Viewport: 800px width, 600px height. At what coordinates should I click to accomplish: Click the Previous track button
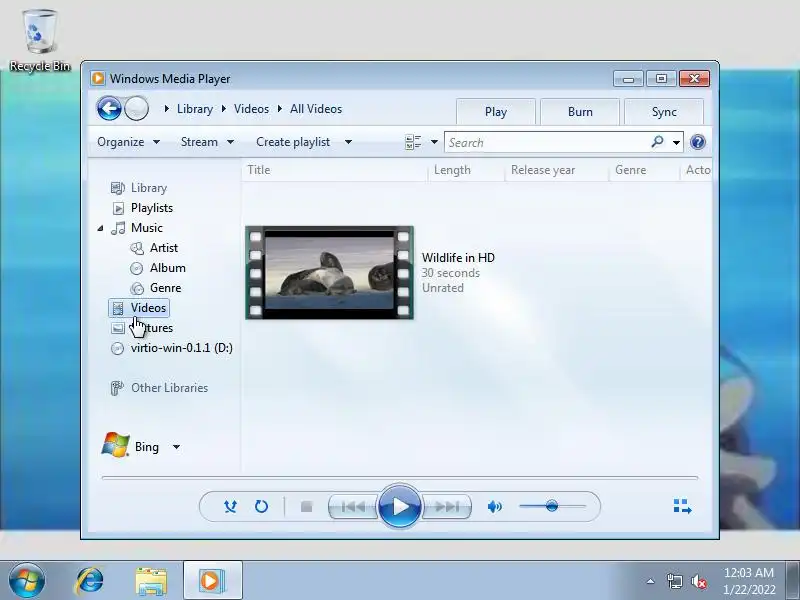(x=353, y=507)
